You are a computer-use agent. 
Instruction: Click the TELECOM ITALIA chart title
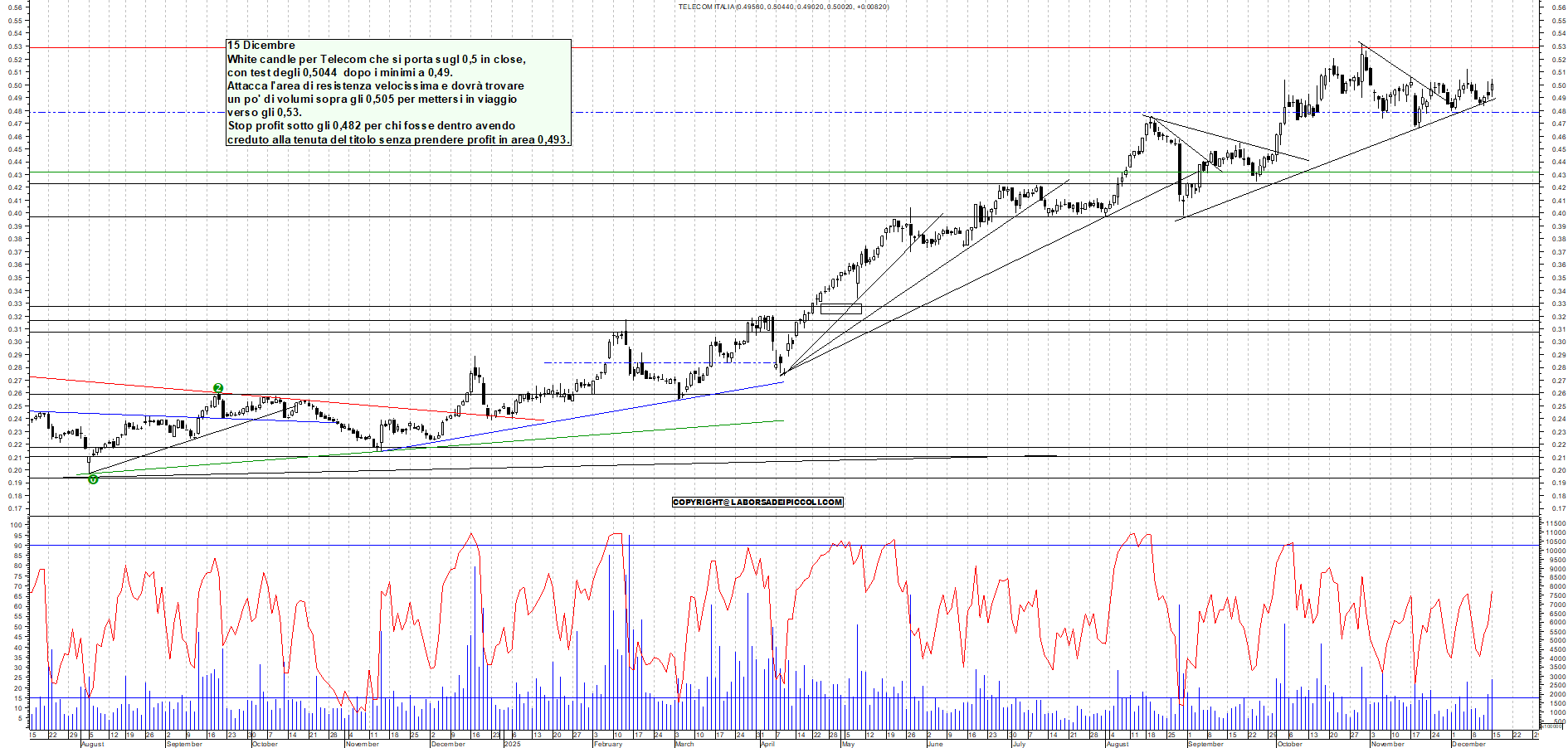coord(783,7)
